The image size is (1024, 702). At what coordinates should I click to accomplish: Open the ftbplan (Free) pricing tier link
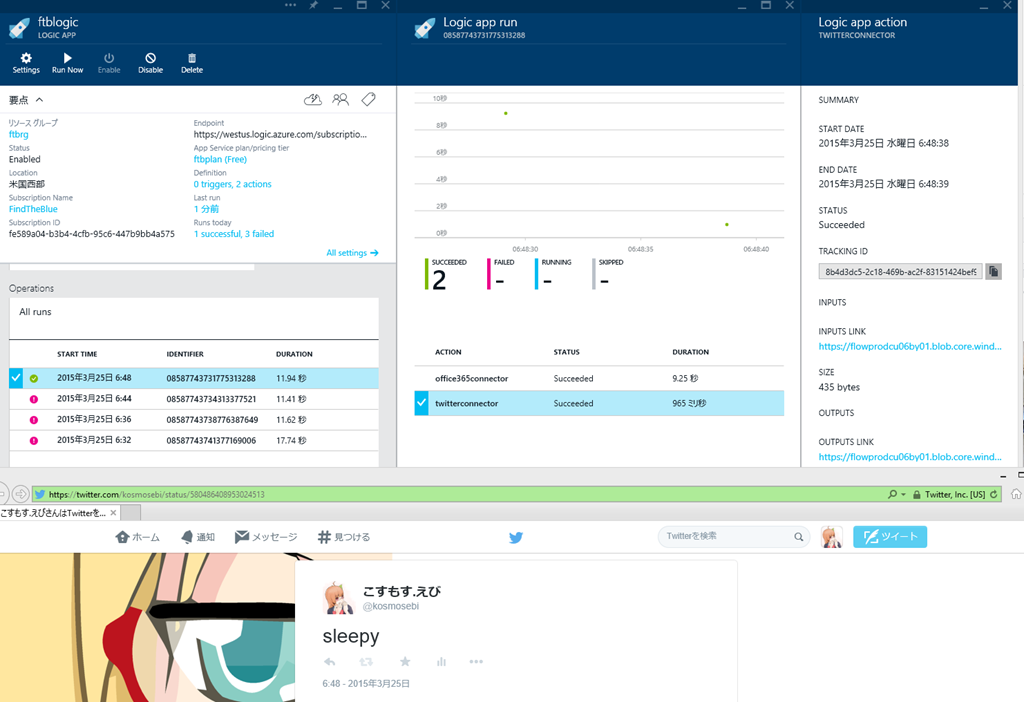coord(220,159)
